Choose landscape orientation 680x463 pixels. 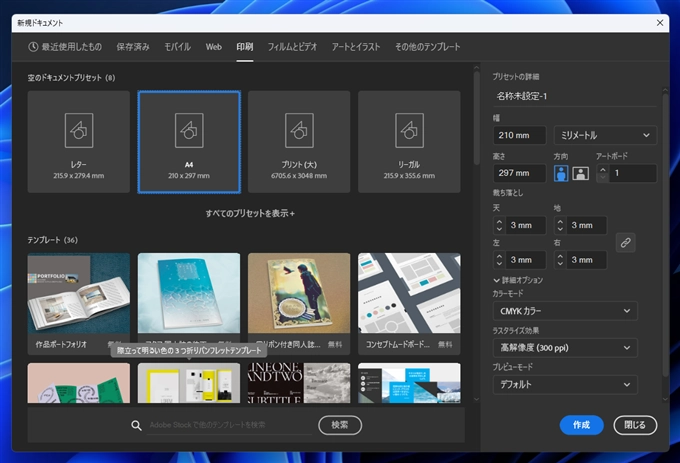pos(580,173)
